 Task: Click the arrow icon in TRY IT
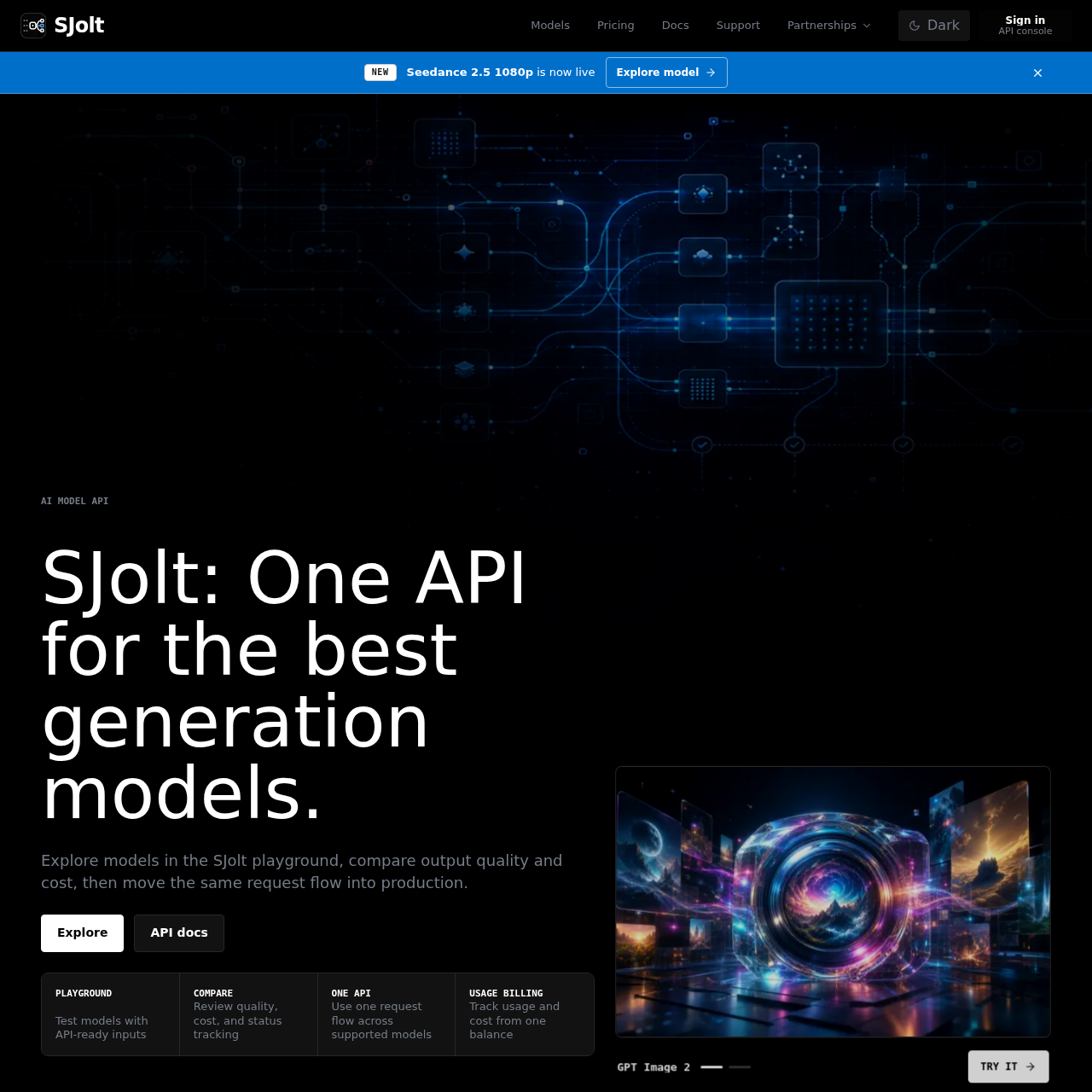click(1031, 1066)
